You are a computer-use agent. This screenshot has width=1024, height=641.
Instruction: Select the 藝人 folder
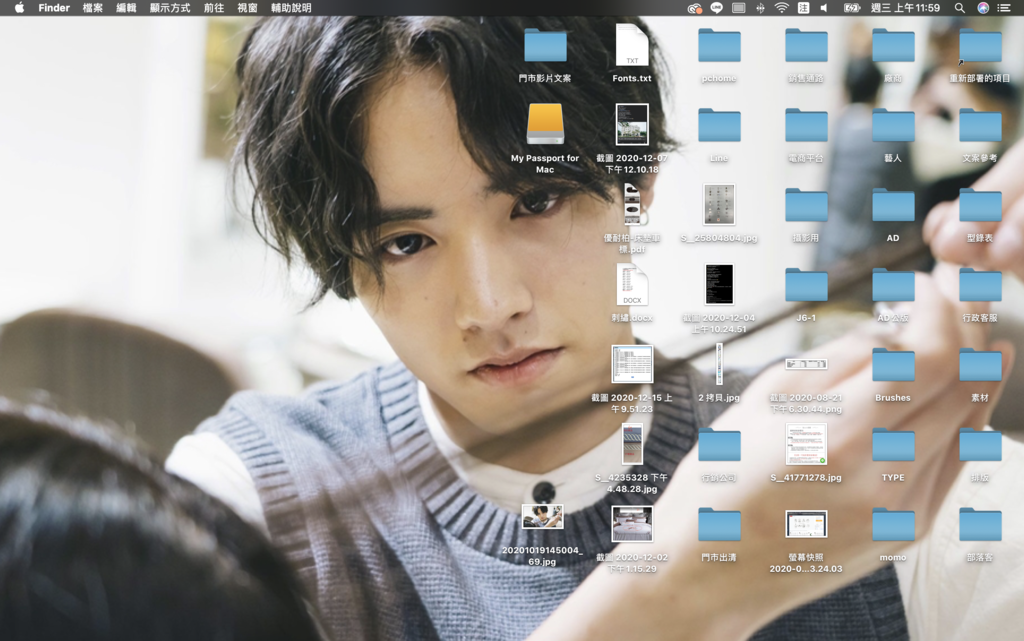[x=893, y=125]
